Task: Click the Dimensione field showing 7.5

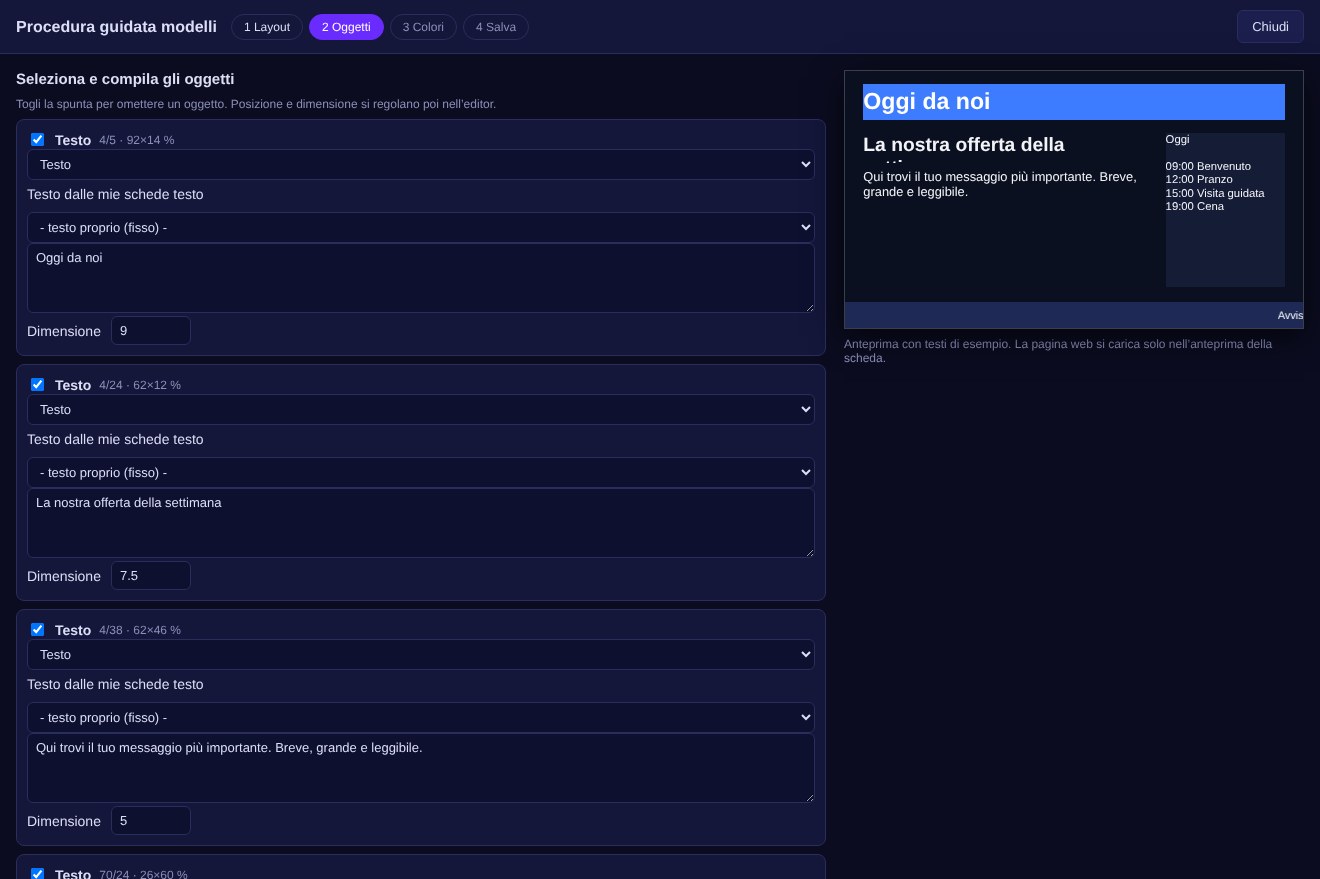Action: pyautogui.click(x=151, y=576)
